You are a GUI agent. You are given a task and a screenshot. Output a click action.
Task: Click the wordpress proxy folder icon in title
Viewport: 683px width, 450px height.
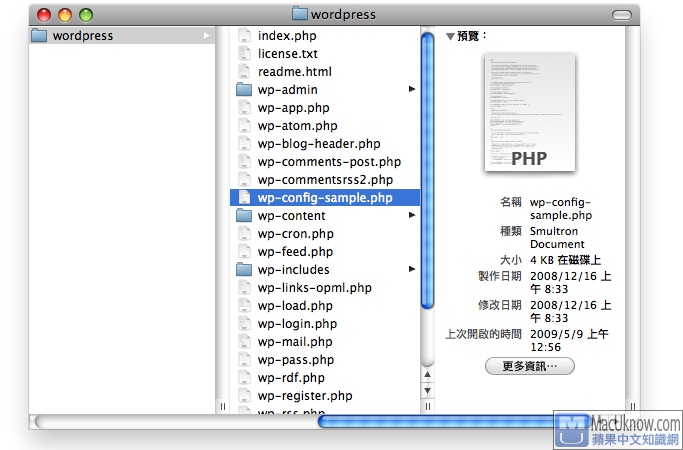pyautogui.click(x=300, y=15)
